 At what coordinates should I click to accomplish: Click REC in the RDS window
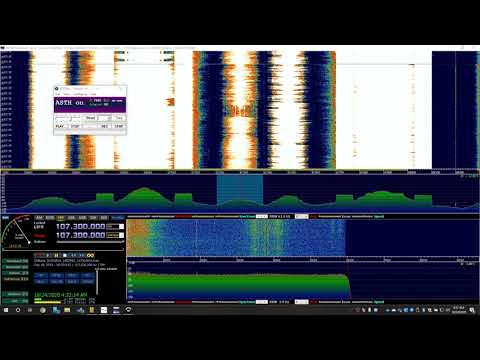(x=104, y=126)
